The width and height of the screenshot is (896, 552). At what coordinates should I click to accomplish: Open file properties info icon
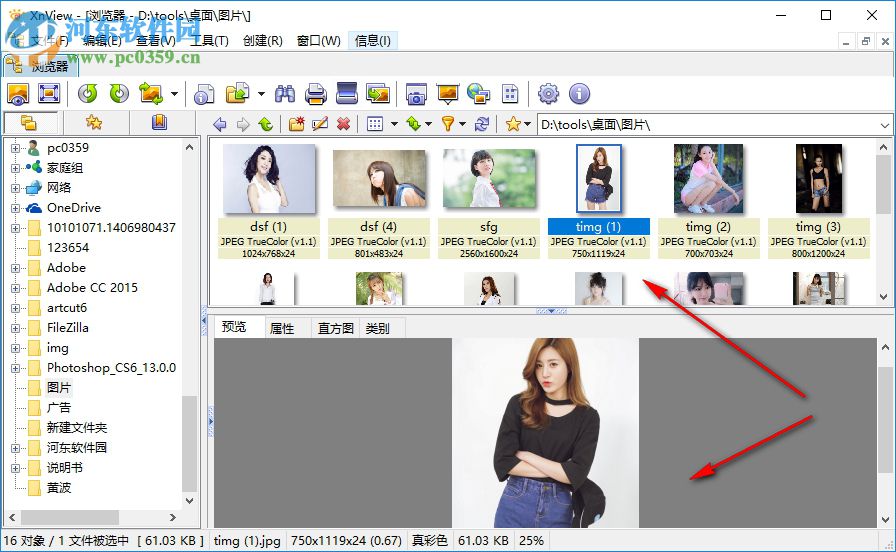204,94
